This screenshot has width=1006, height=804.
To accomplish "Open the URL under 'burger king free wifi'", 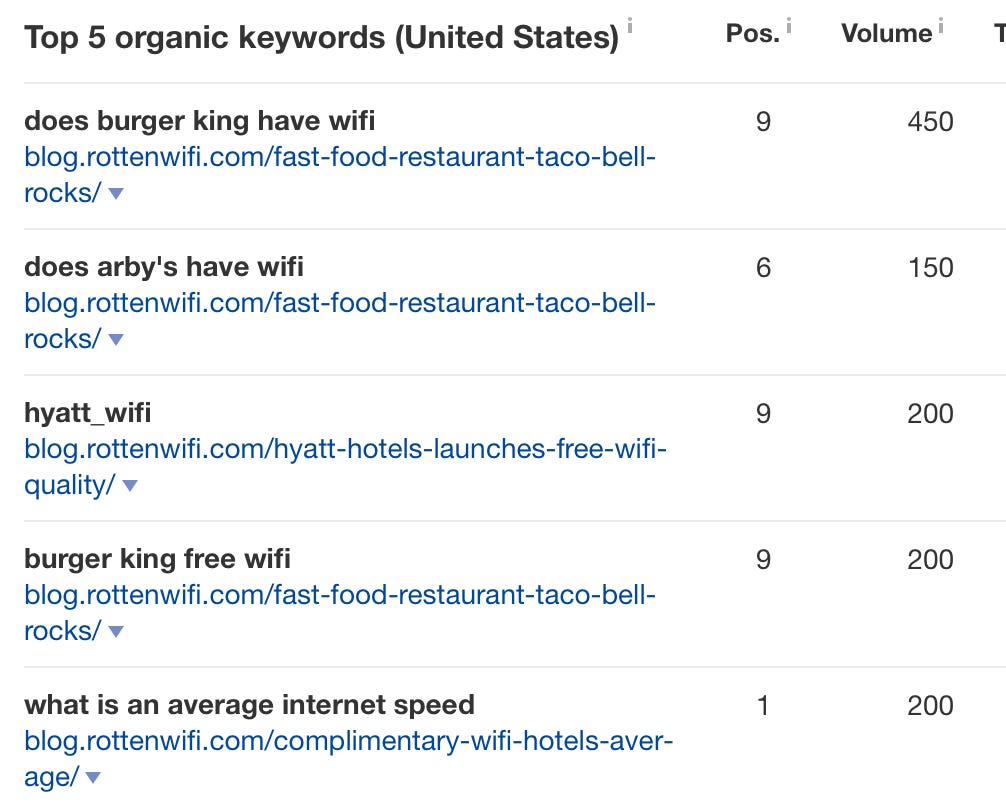I will (340, 596).
